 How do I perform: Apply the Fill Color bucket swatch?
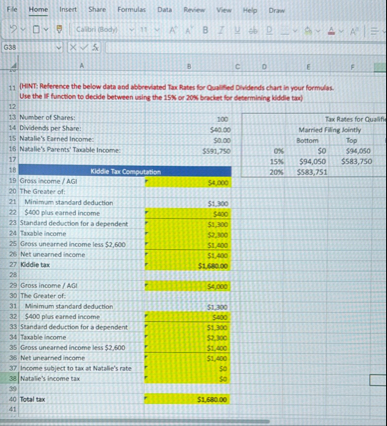click(x=309, y=31)
